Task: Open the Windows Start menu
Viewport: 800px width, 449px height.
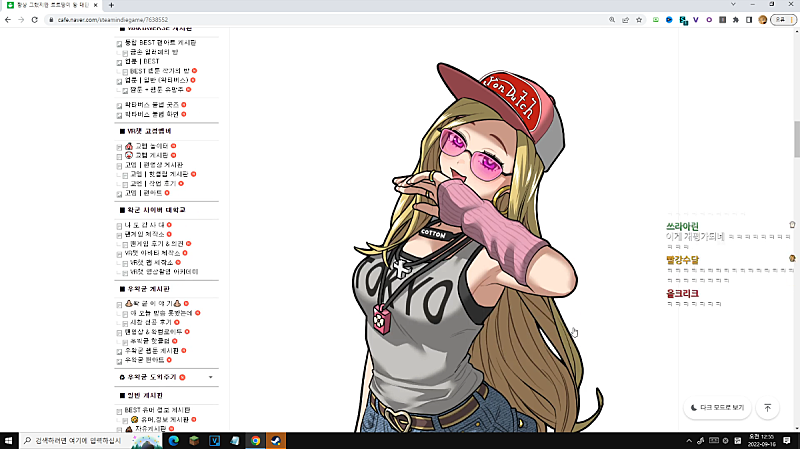Action: [x=9, y=440]
